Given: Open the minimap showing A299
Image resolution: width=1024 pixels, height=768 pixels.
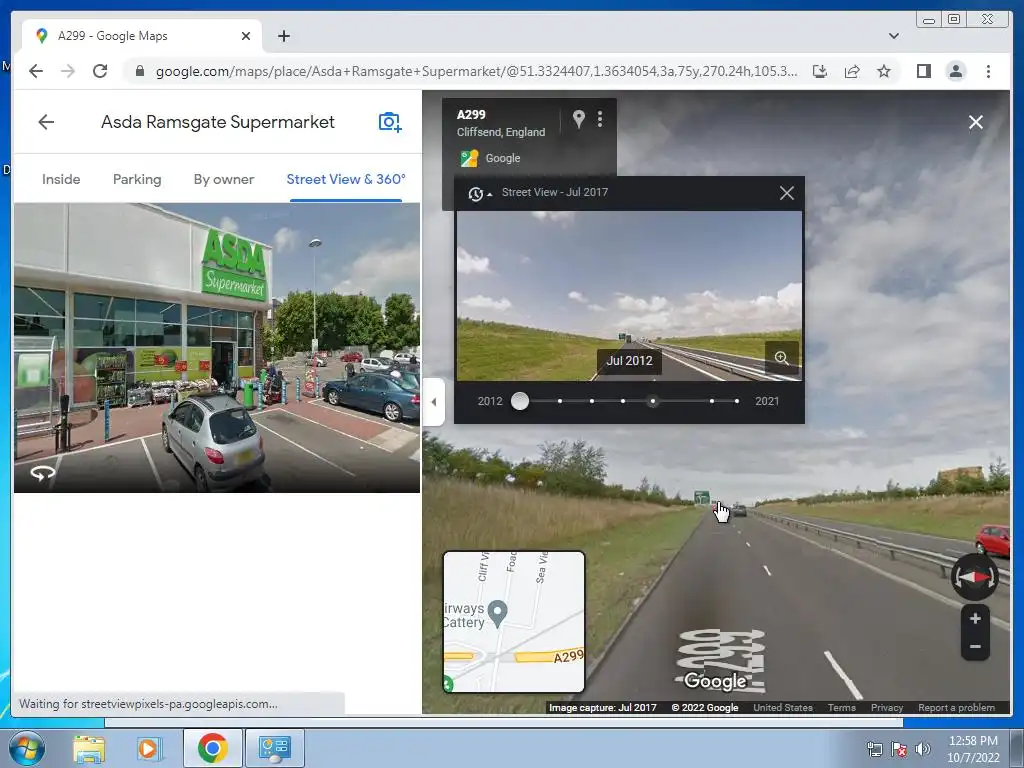Looking at the screenshot, I should (x=514, y=622).
